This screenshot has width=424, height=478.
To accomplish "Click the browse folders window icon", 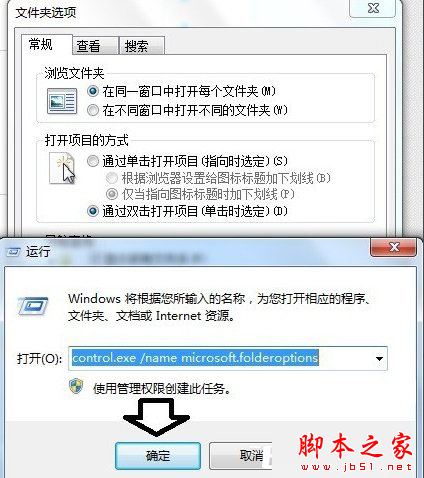I will coord(62,101).
